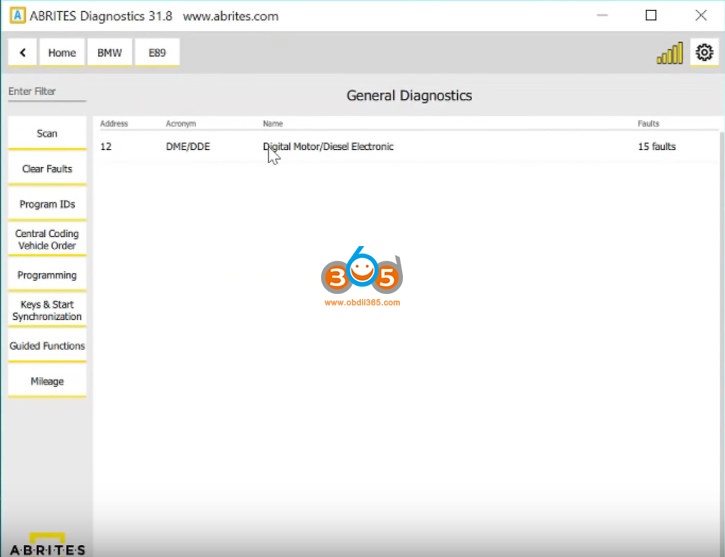Focus the Enter Filter field
The image size is (725, 557).
(x=47, y=92)
